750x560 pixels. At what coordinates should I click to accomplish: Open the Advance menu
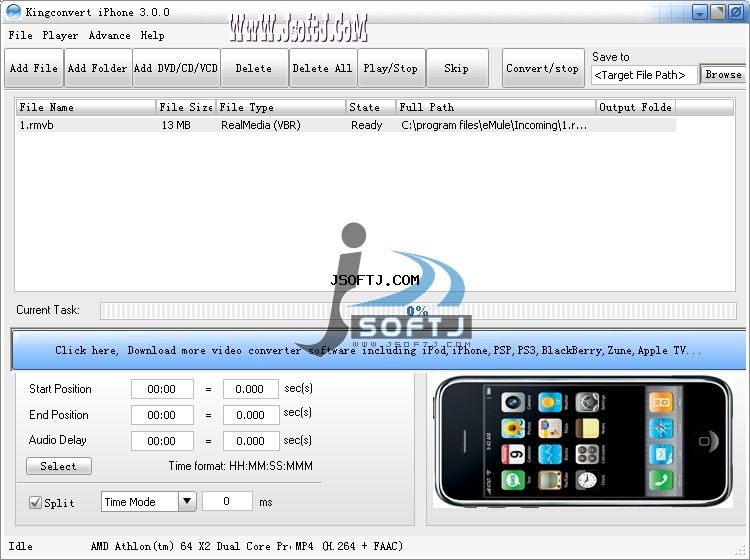[x=110, y=35]
